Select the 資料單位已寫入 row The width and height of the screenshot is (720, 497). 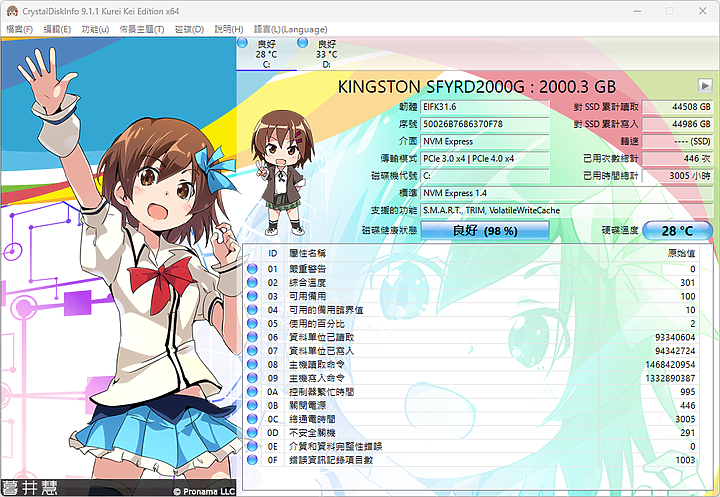pos(472,350)
